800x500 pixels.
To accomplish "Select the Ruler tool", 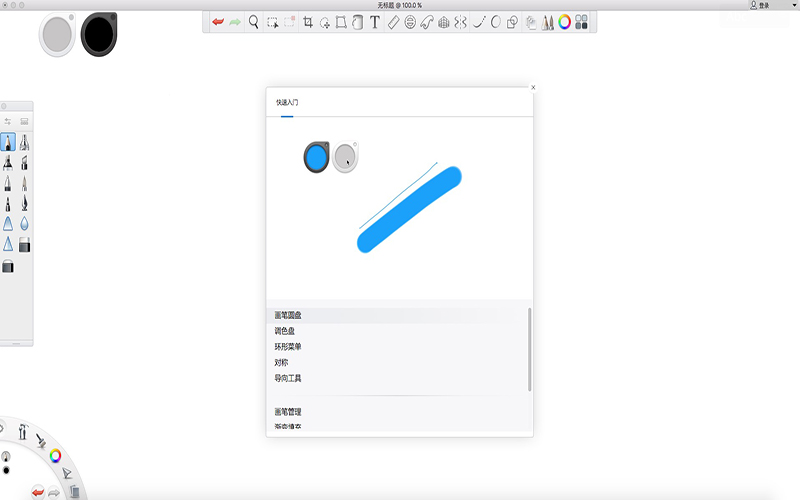I will coord(393,22).
